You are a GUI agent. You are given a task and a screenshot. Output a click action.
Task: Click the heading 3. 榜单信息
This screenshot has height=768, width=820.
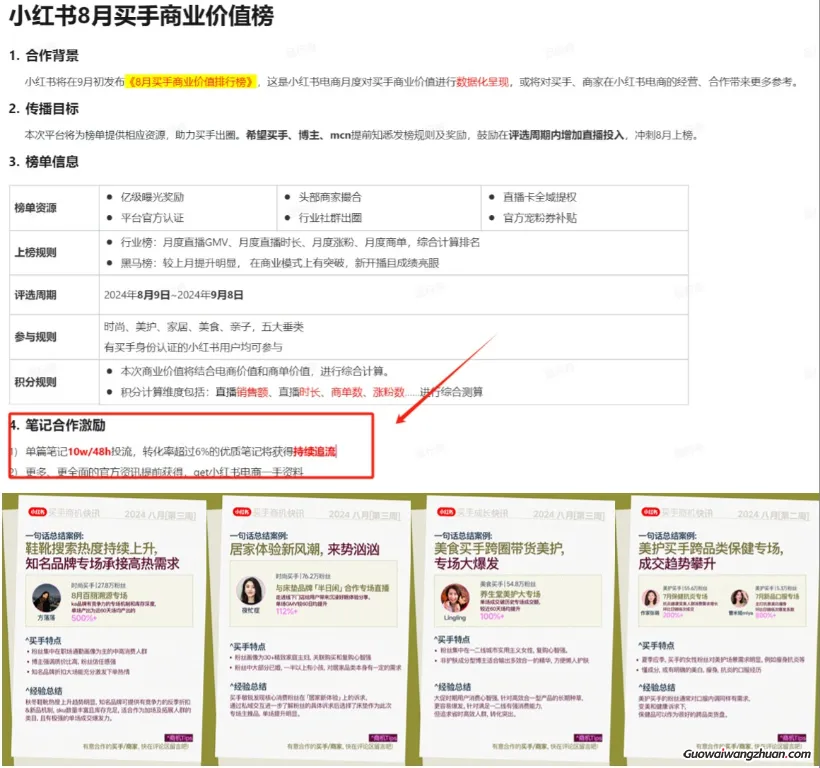[x=44, y=162]
